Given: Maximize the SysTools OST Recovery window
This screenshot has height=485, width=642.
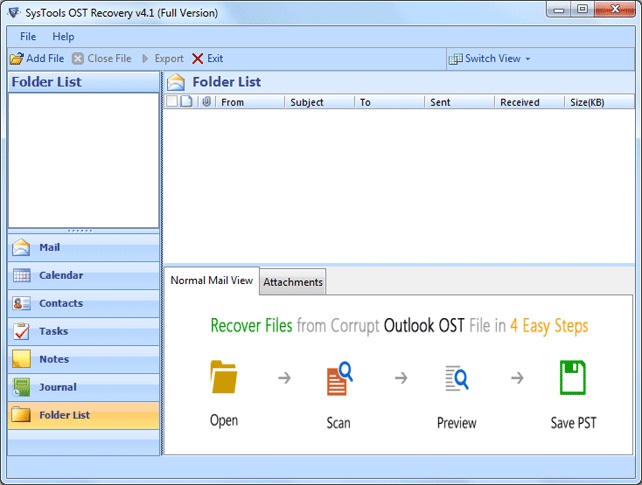Looking at the screenshot, I should 582,9.
